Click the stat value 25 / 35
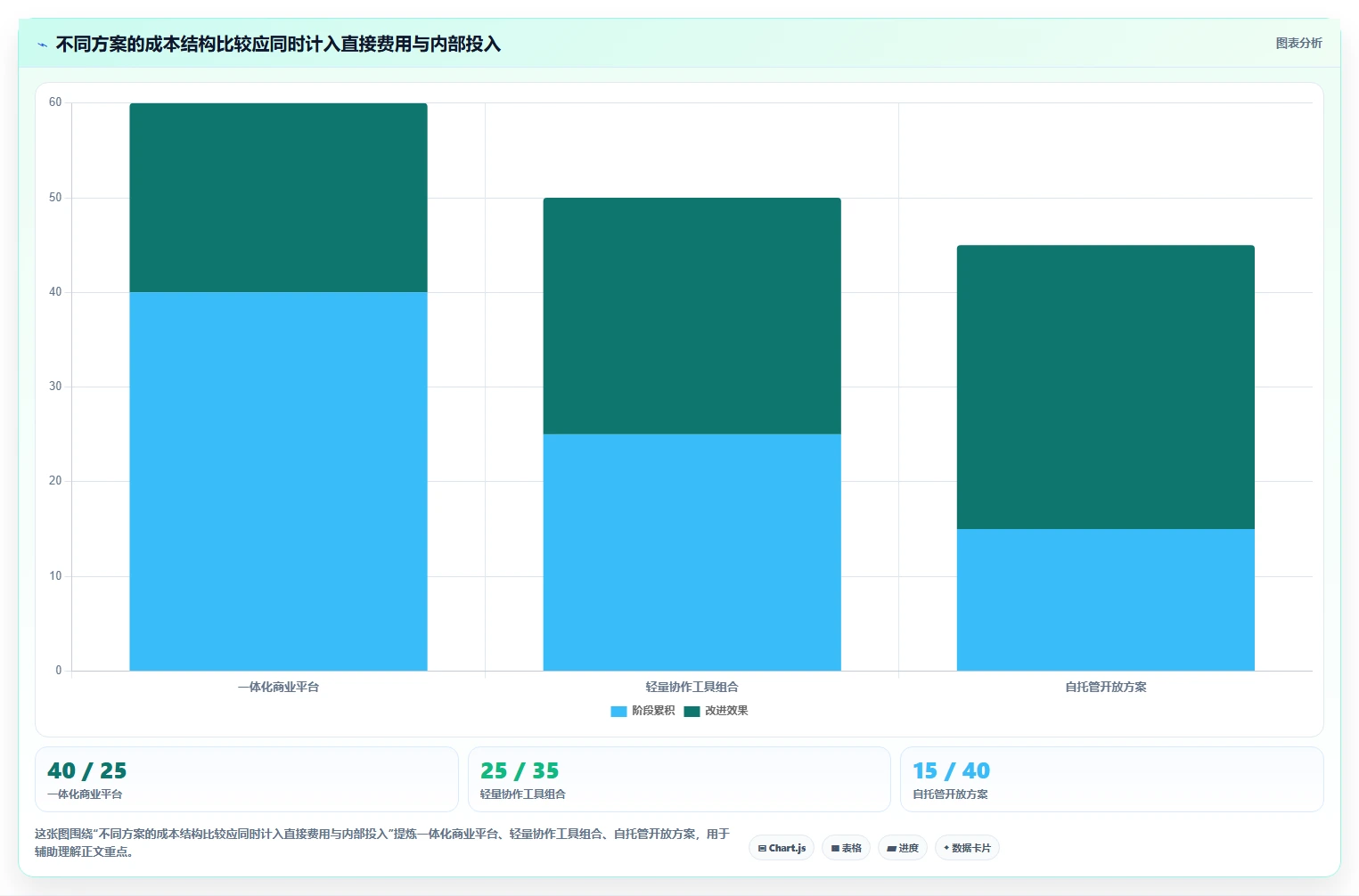Image resolution: width=1359 pixels, height=896 pixels. point(520,770)
